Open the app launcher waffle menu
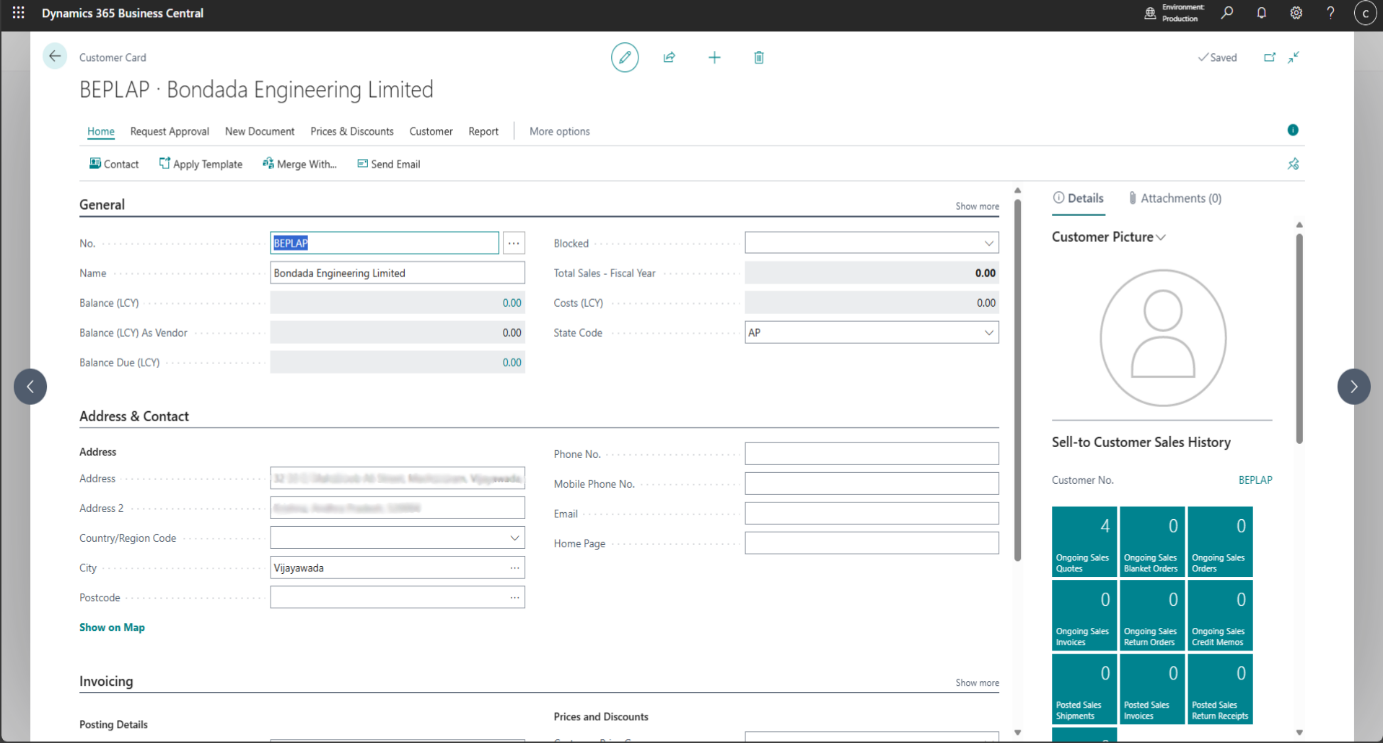This screenshot has height=743, width=1383. coord(18,13)
